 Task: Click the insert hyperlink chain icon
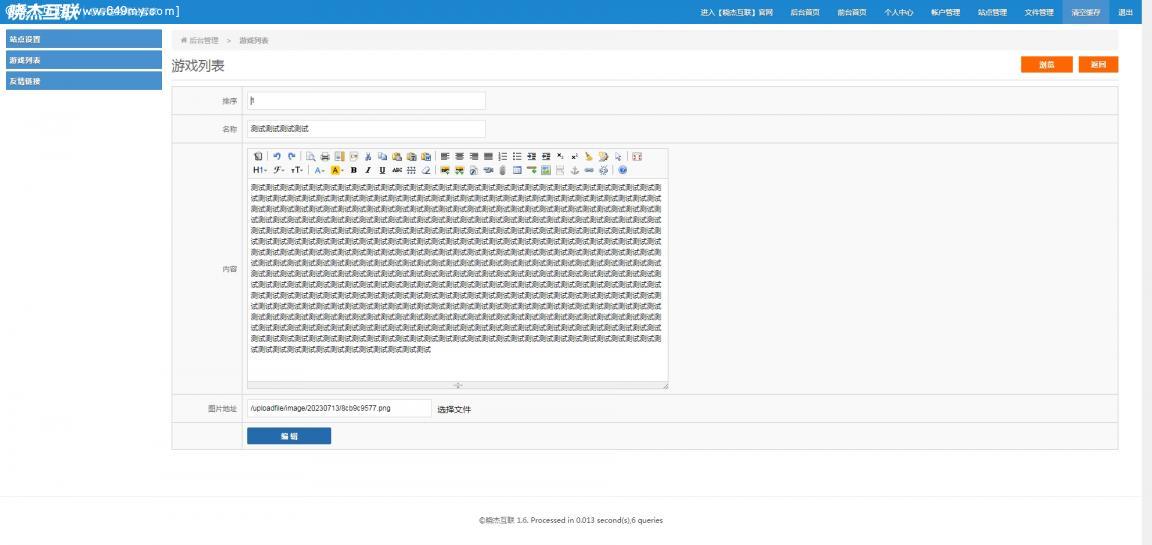click(588, 170)
